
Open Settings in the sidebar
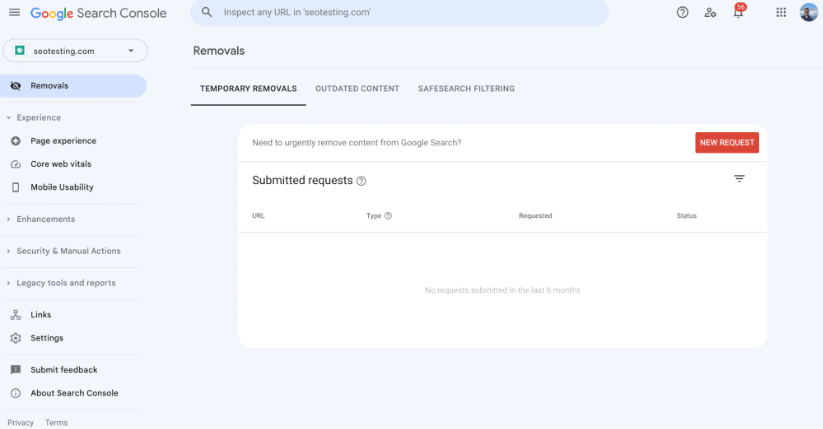click(x=47, y=338)
